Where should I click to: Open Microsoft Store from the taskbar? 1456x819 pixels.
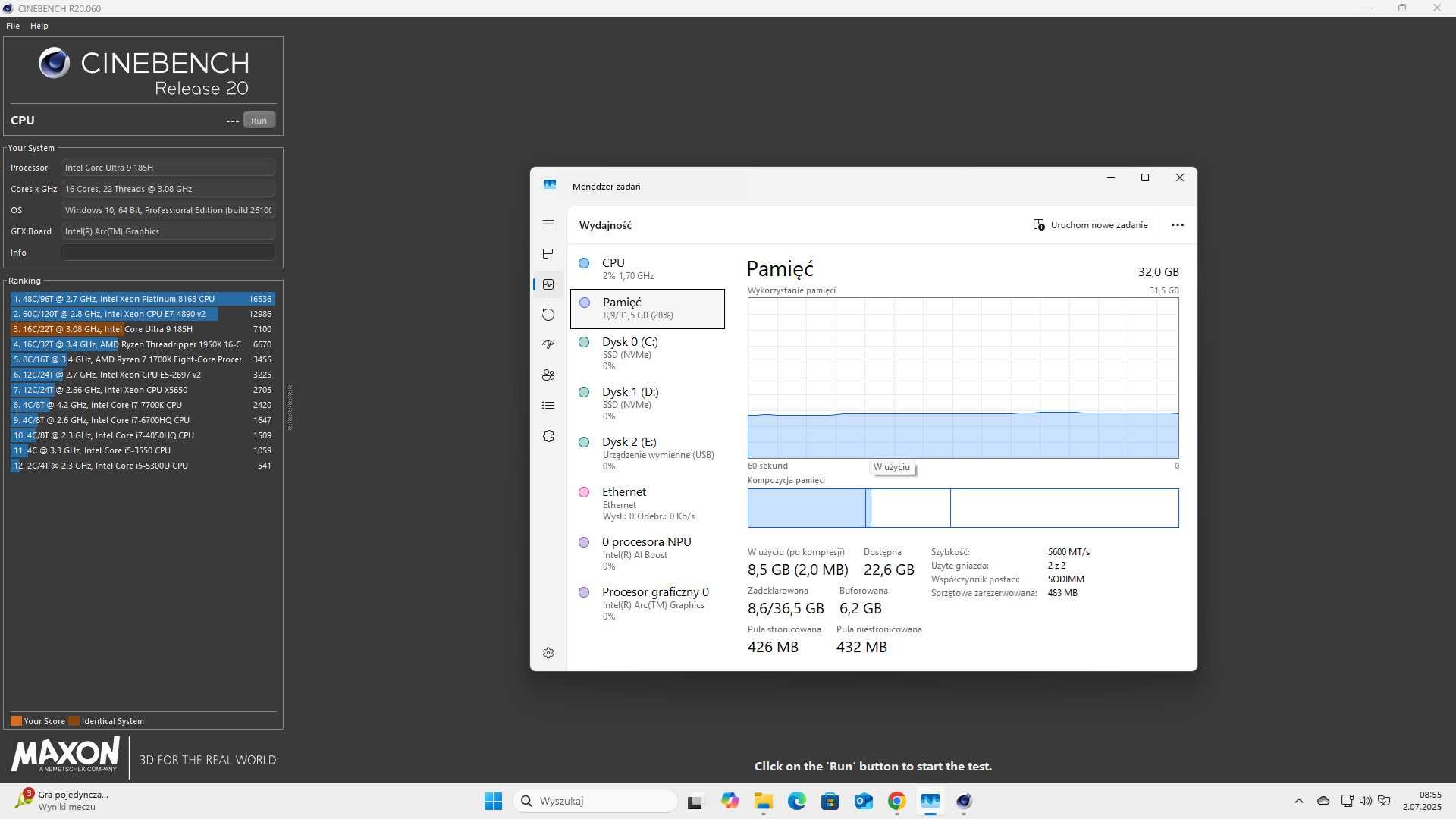(x=830, y=801)
